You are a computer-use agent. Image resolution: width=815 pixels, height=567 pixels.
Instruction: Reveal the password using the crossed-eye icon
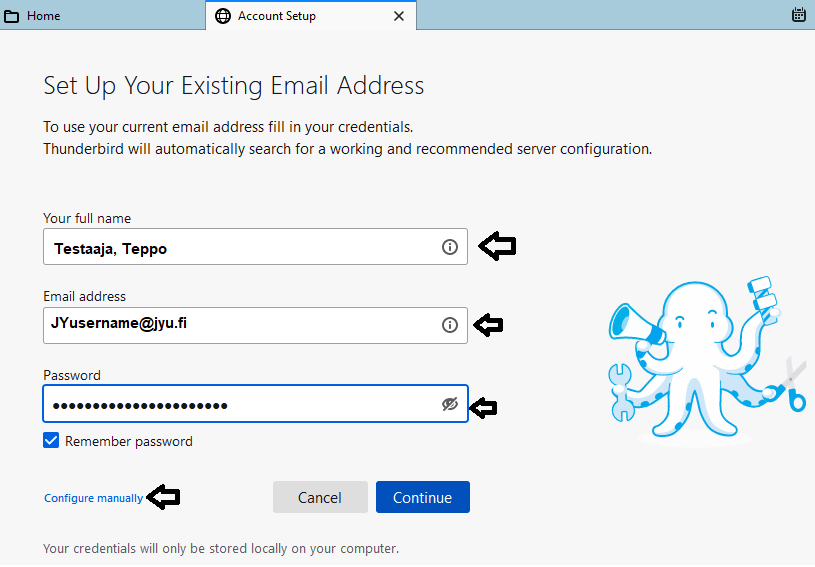450,404
